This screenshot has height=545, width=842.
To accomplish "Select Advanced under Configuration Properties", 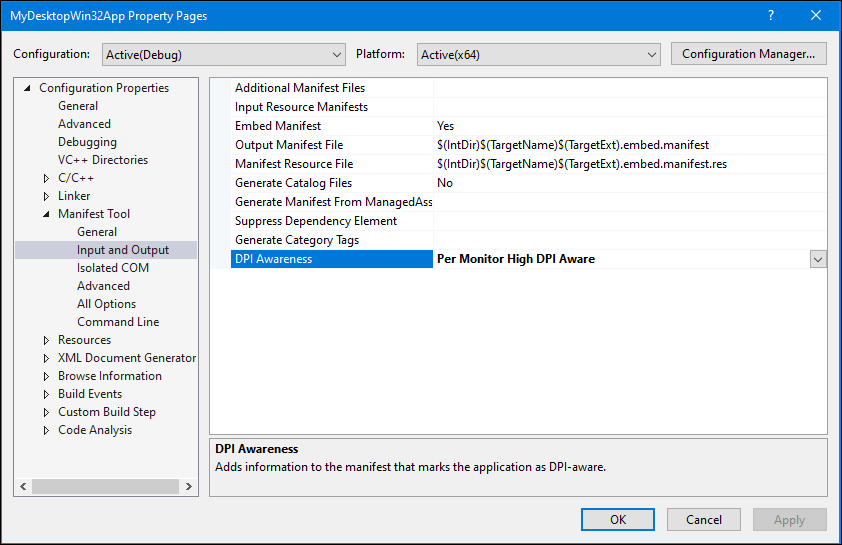I will click(x=84, y=124).
